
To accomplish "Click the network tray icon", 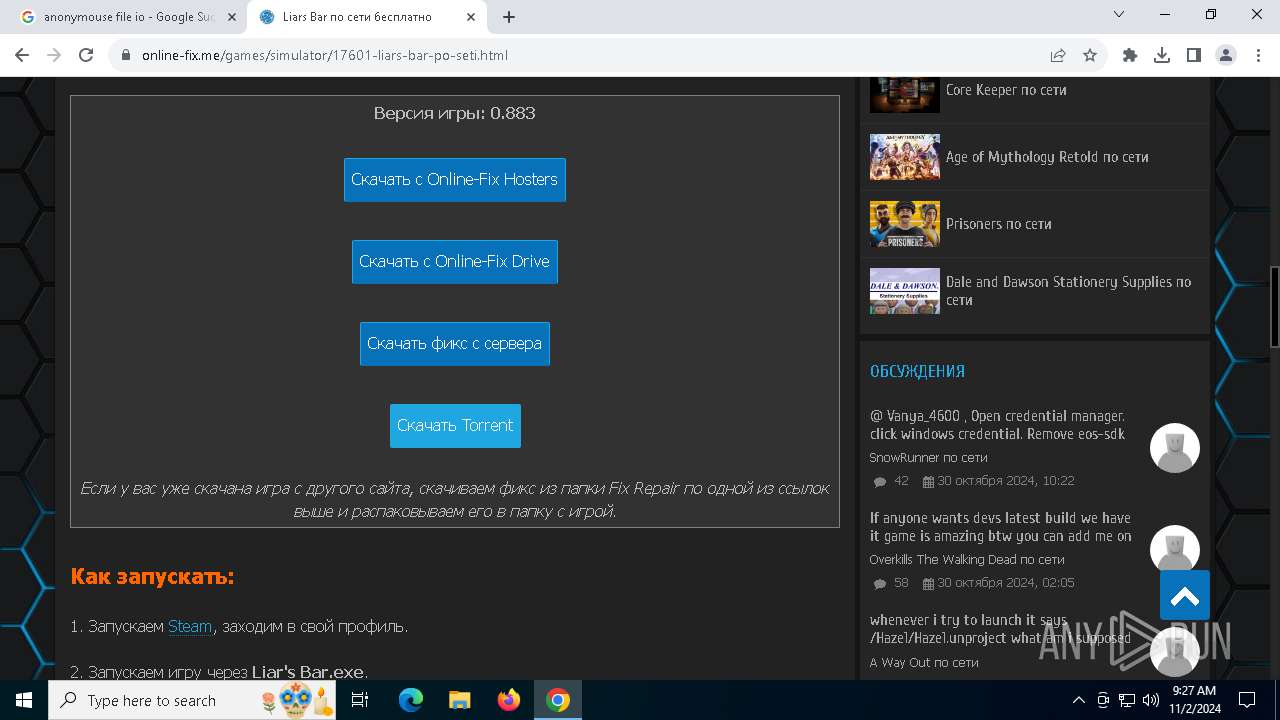I will tap(1127, 700).
